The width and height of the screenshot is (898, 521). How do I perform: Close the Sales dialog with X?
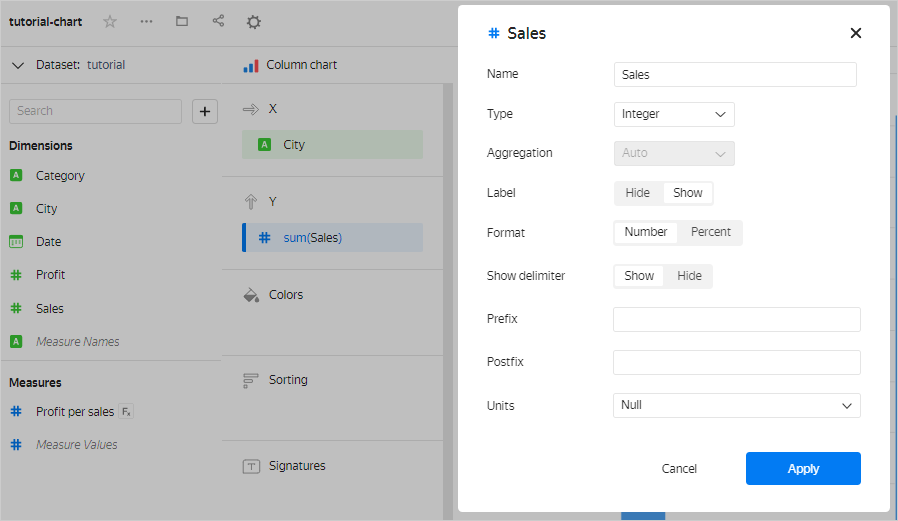[x=855, y=33]
